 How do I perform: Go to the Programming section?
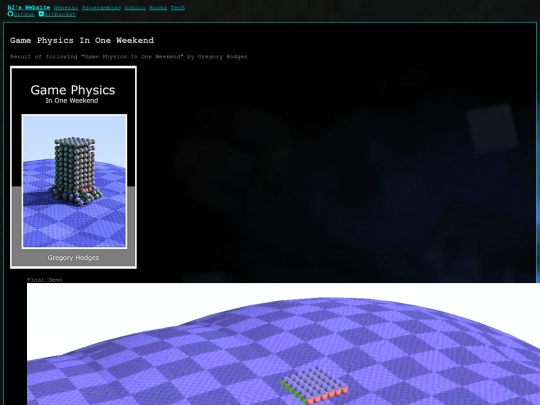coord(102,8)
